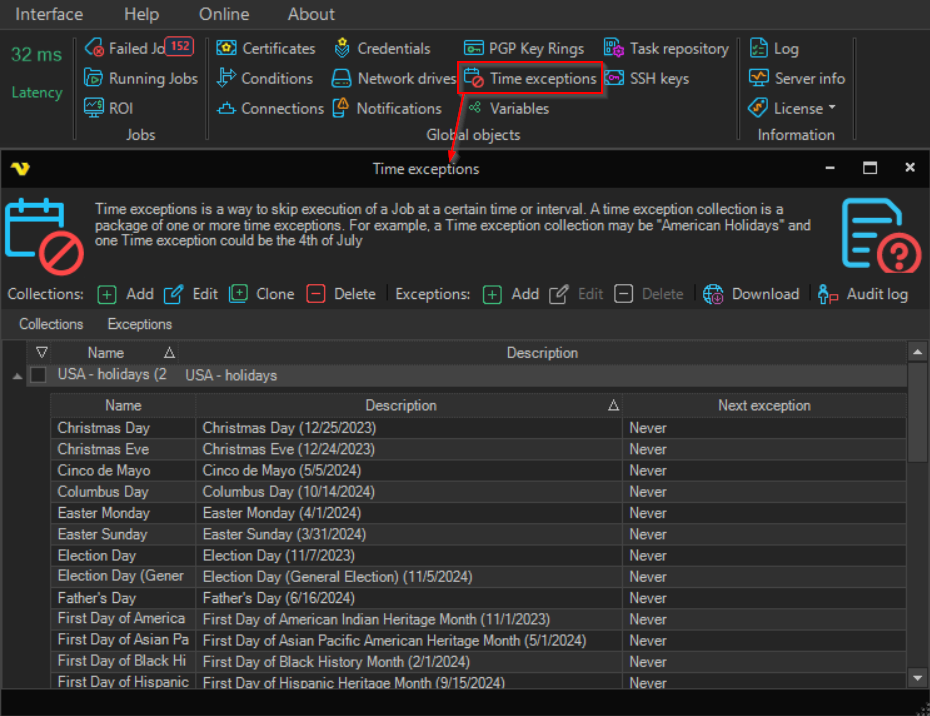Click the scroll down arrow of exceptions list
930x716 pixels.
(916, 678)
